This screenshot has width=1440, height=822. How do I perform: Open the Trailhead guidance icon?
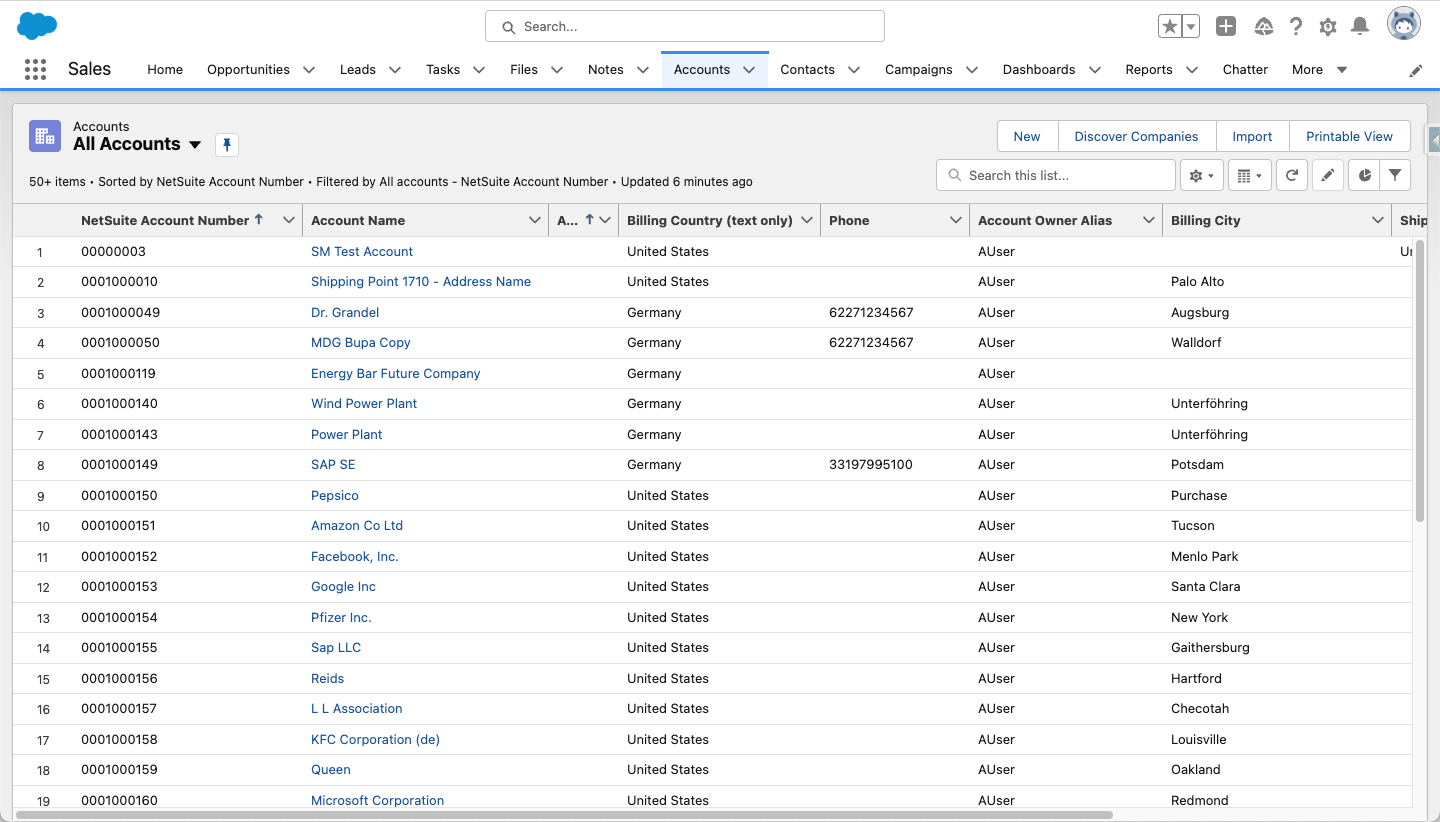point(1264,27)
